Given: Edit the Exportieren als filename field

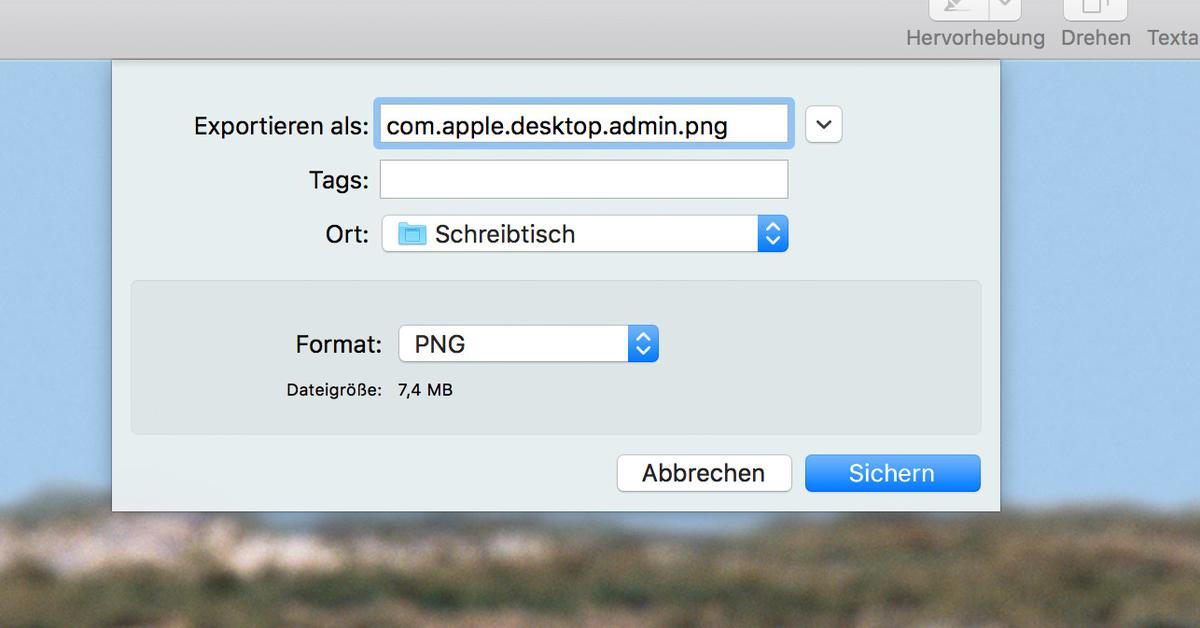Looking at the screenshot, I should 584,125.
